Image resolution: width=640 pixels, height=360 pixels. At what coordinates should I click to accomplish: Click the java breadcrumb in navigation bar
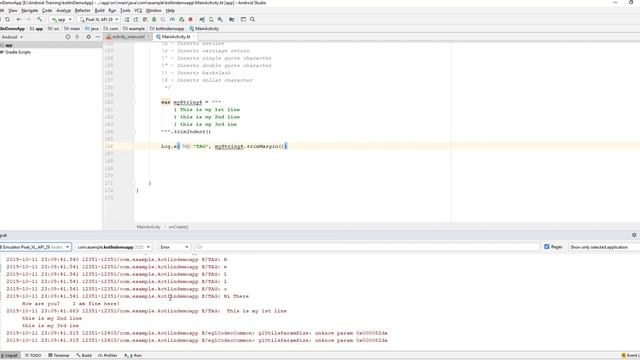point(92,29)
